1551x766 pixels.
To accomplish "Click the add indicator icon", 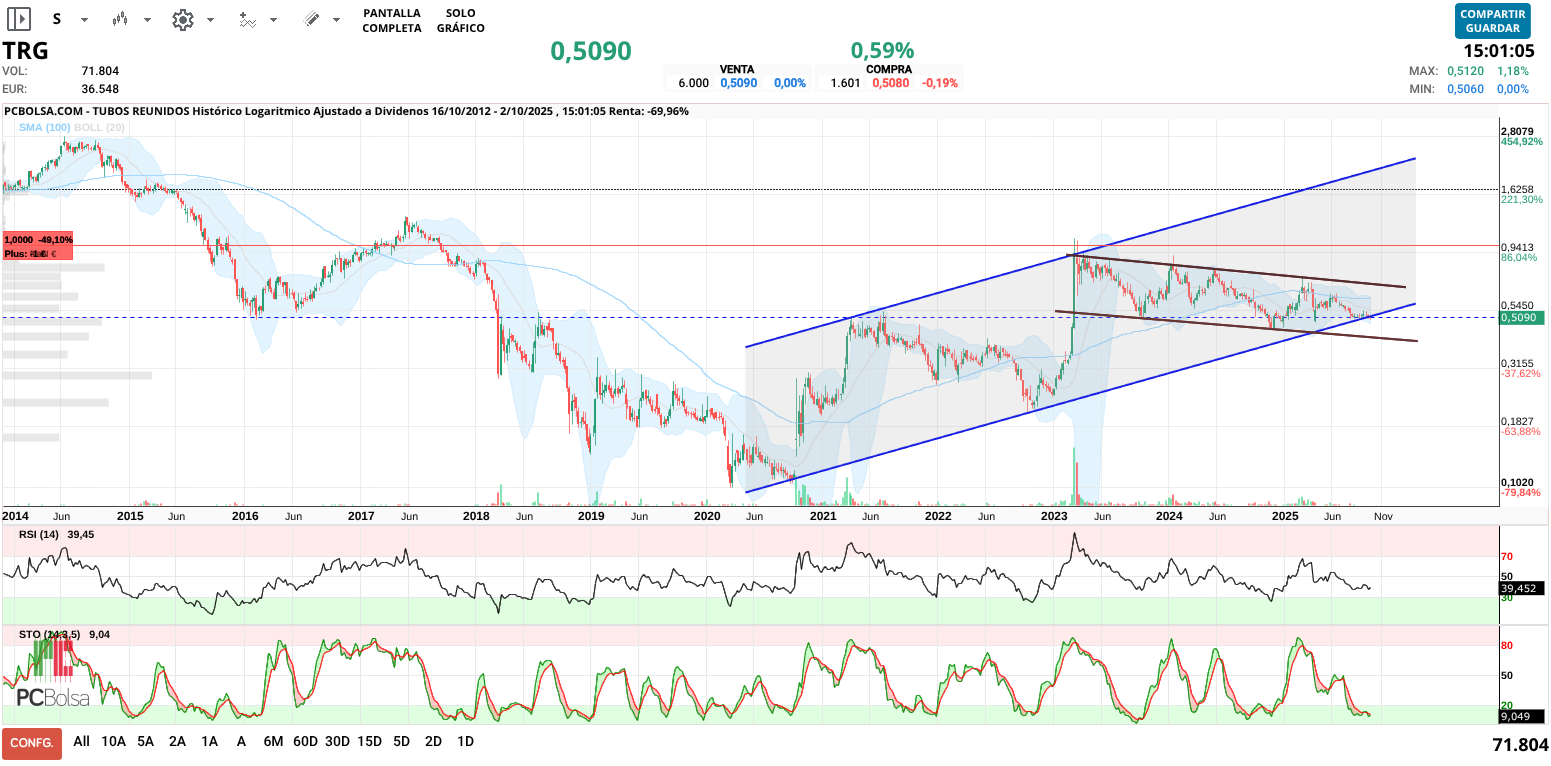I will click(x=248, y=19).
